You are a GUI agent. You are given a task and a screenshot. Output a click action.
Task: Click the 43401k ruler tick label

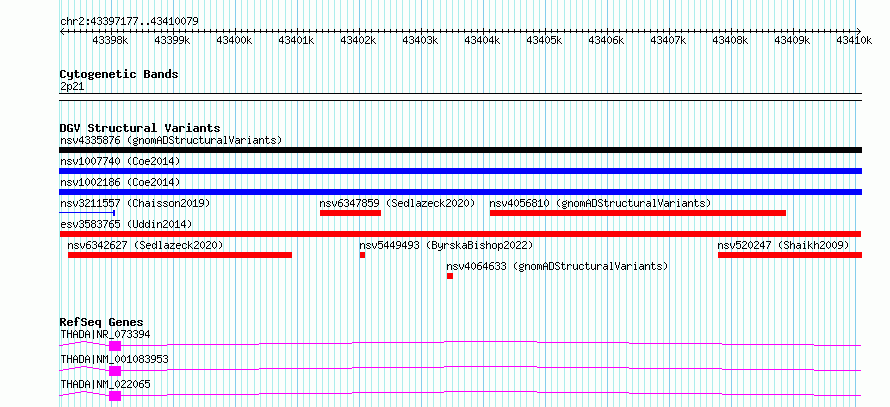pyautogui.click(x=297, y=40)
